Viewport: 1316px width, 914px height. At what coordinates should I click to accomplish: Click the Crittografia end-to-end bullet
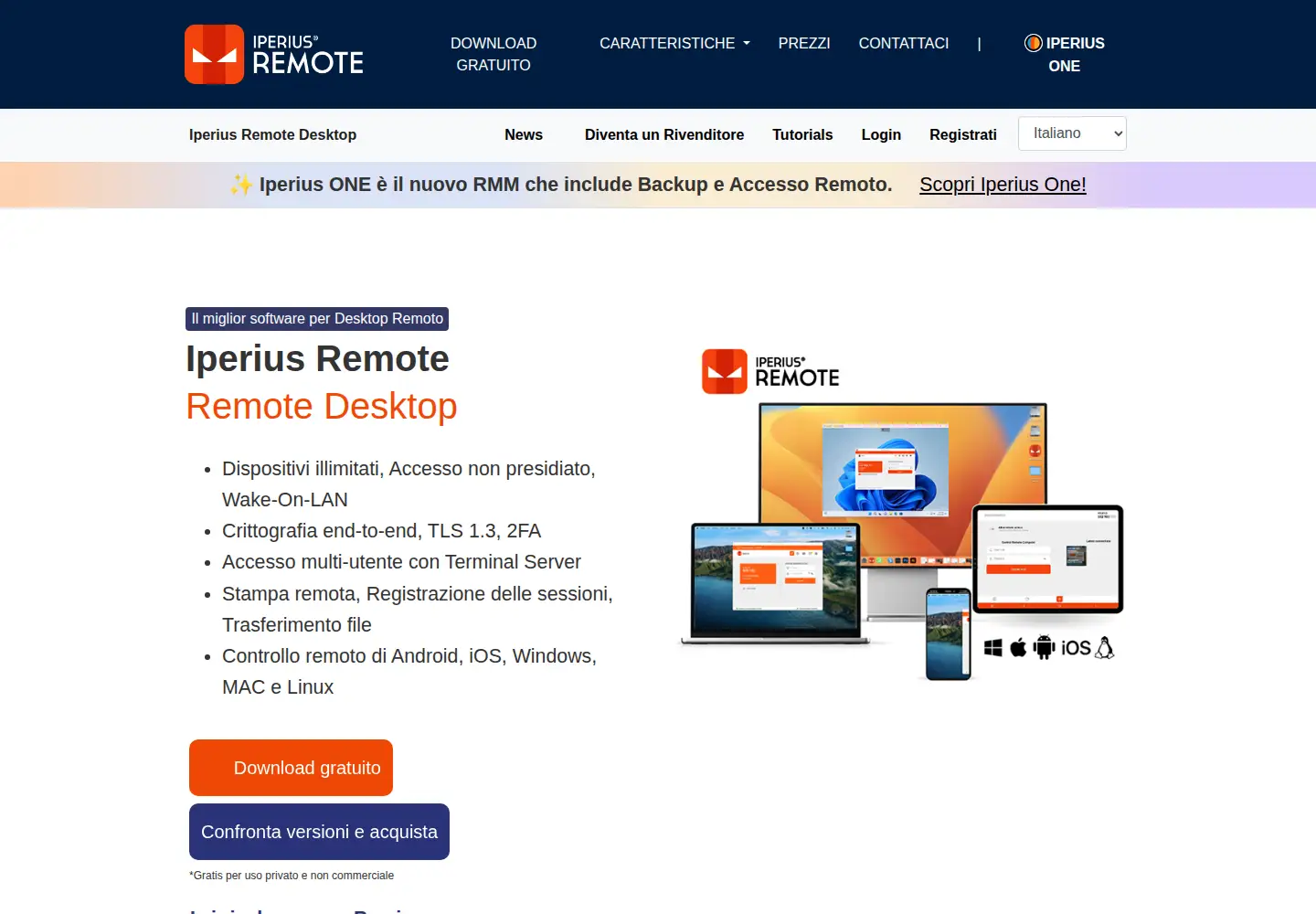(x=381, y=531)
